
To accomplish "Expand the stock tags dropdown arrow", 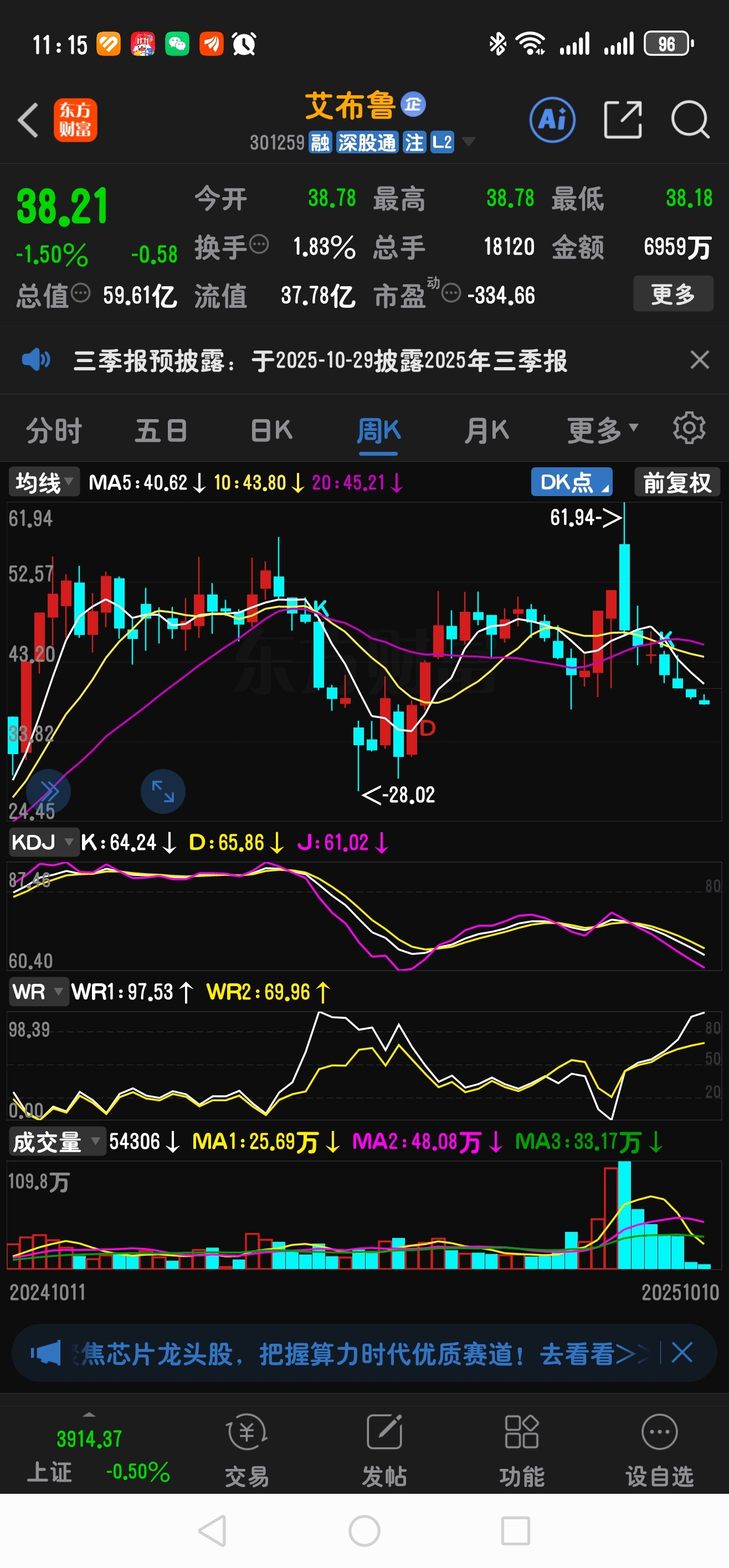I will coord(468,142).
